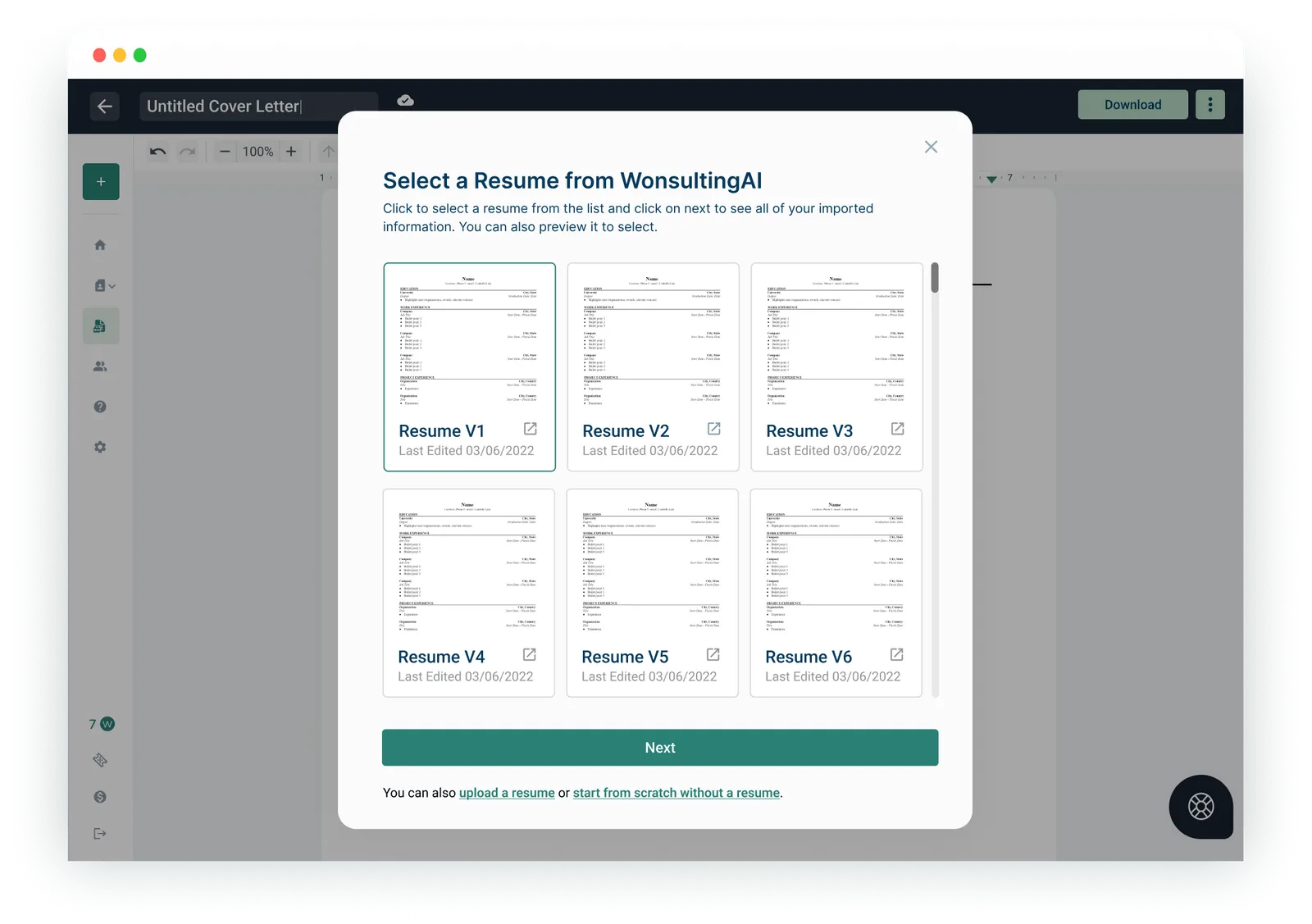Select the Resume V4 card

click(x=468, y=593)
